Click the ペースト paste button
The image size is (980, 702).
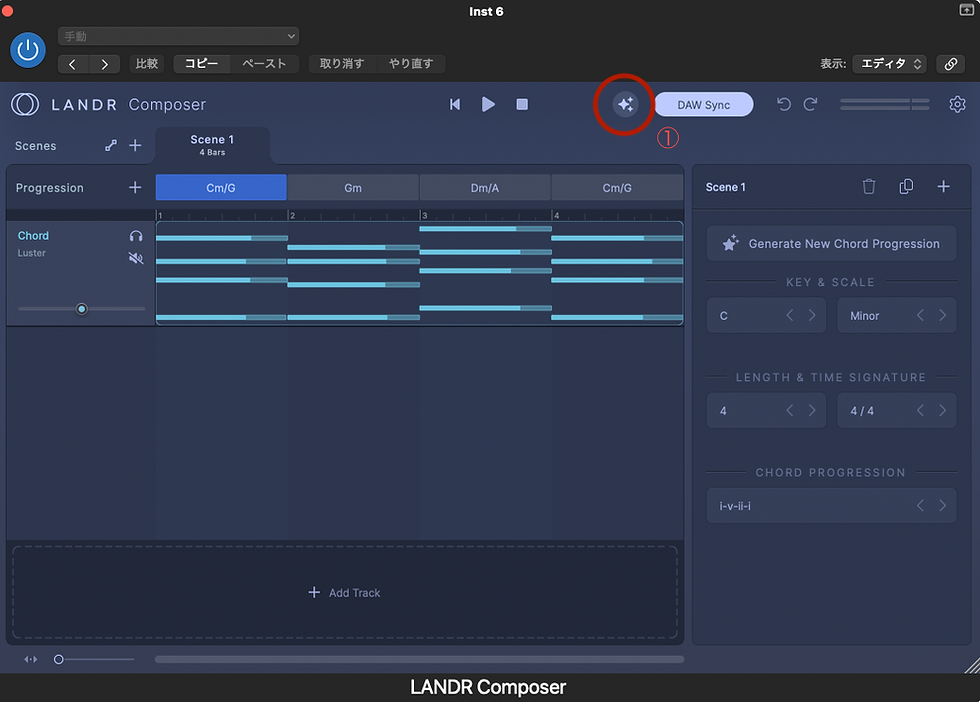coord(264,64)
